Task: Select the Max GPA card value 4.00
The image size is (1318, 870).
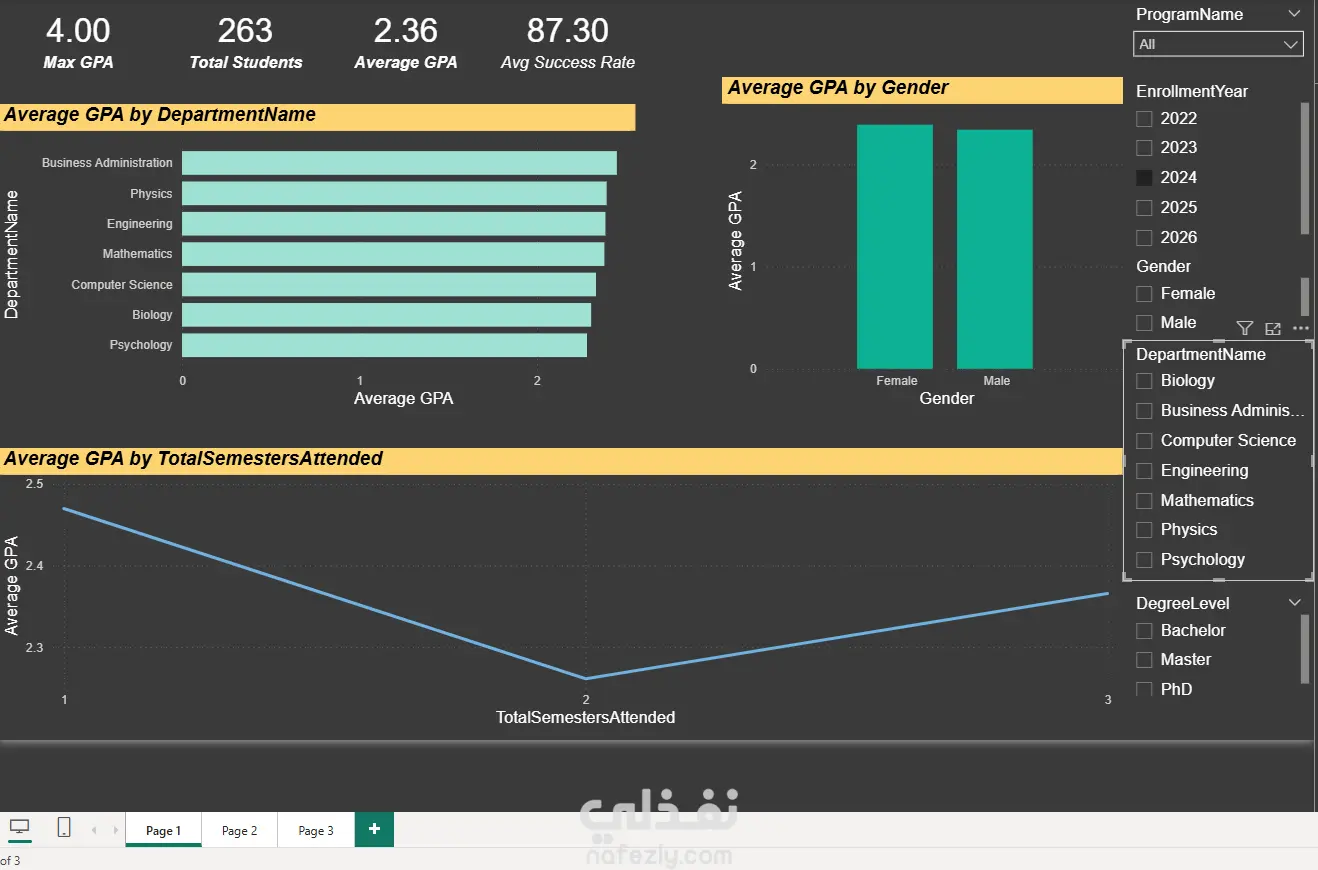Action: 78,31
